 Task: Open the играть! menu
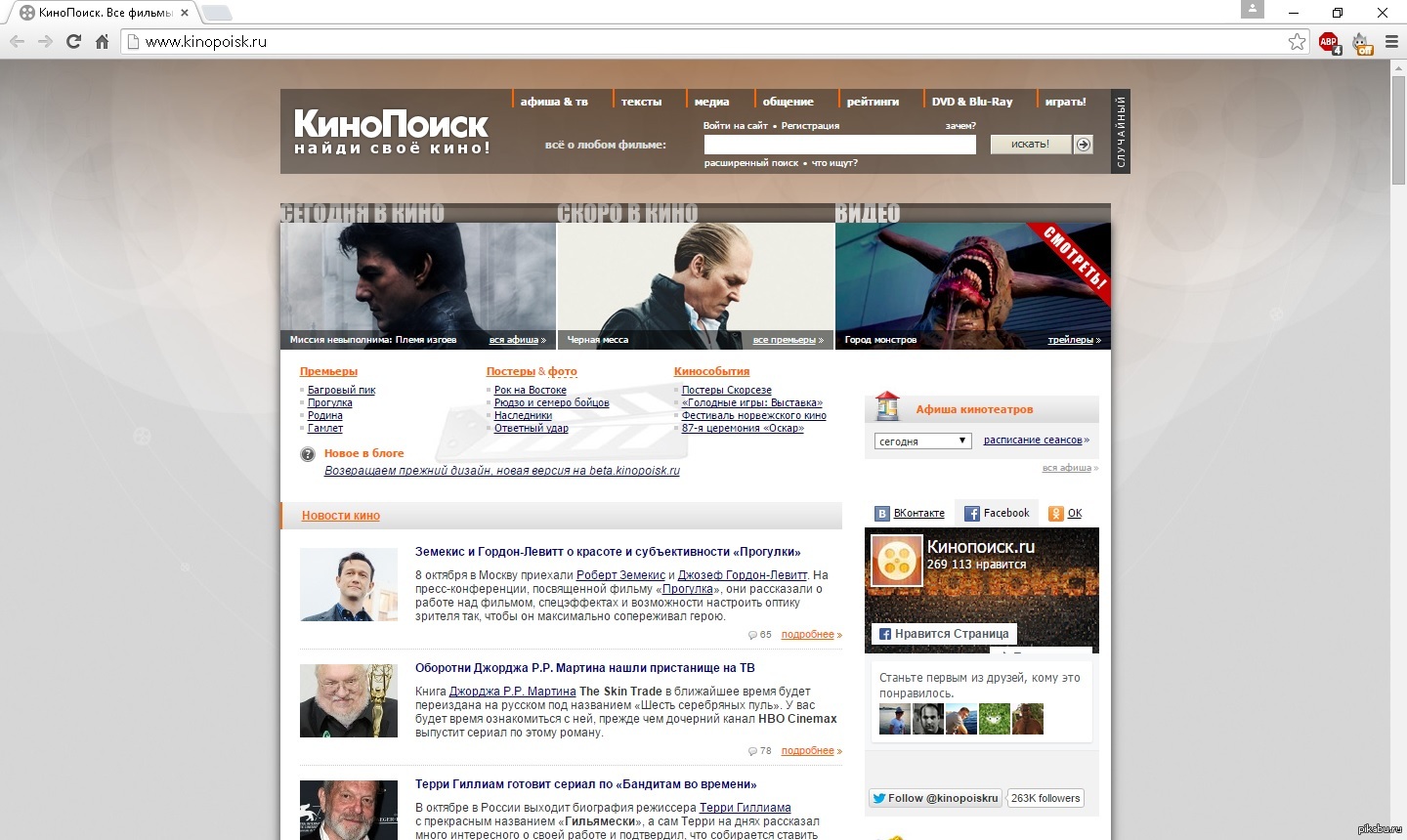[1065, 102]
